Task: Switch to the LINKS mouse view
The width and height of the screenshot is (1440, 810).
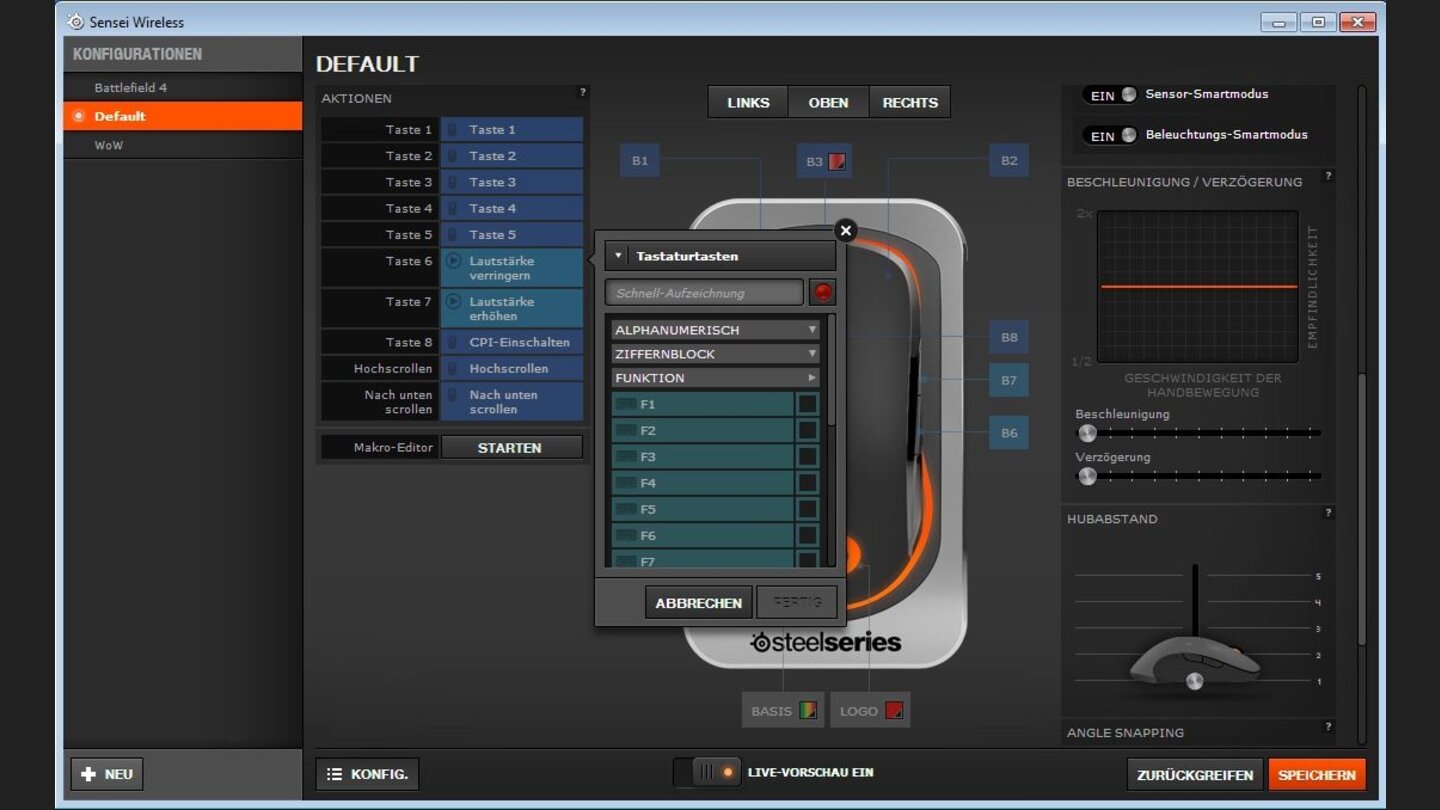Action: 748,102
